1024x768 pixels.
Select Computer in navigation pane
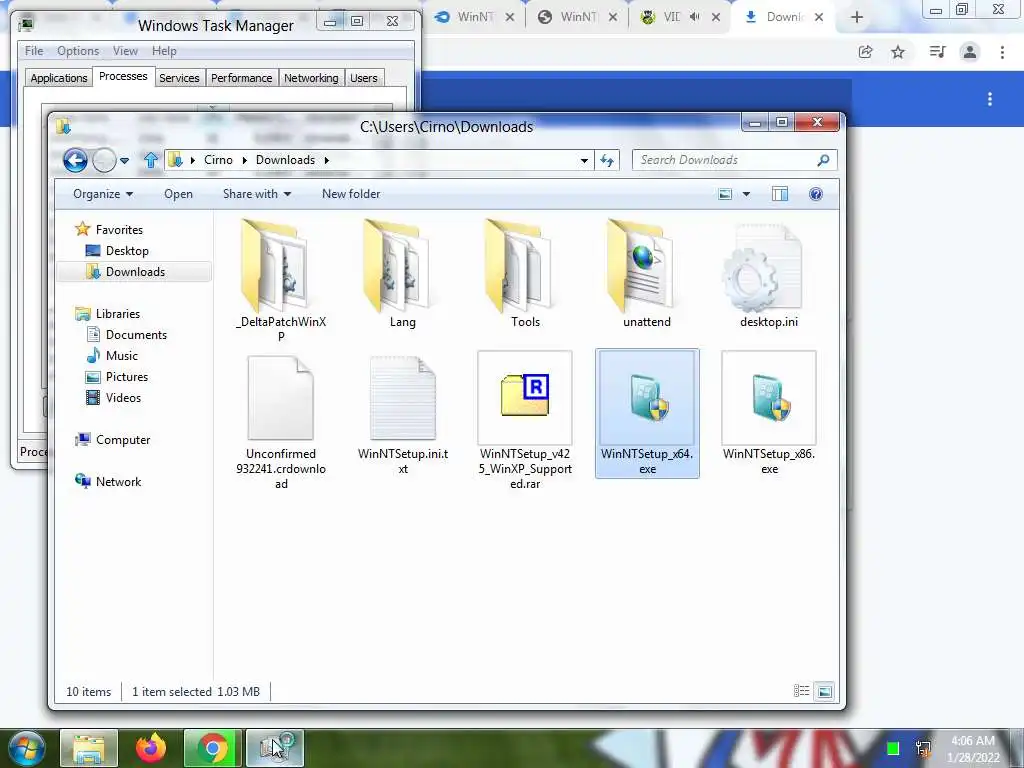click(x=123, y=440)
